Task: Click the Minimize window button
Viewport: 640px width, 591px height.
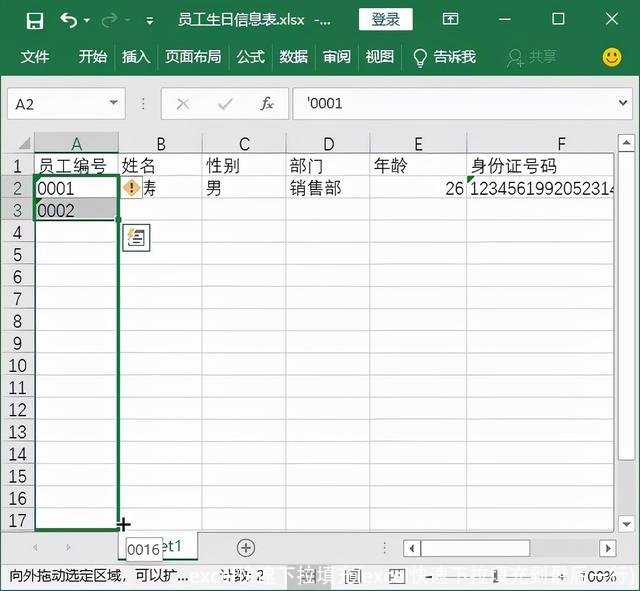Action: (x=505, y=19)
